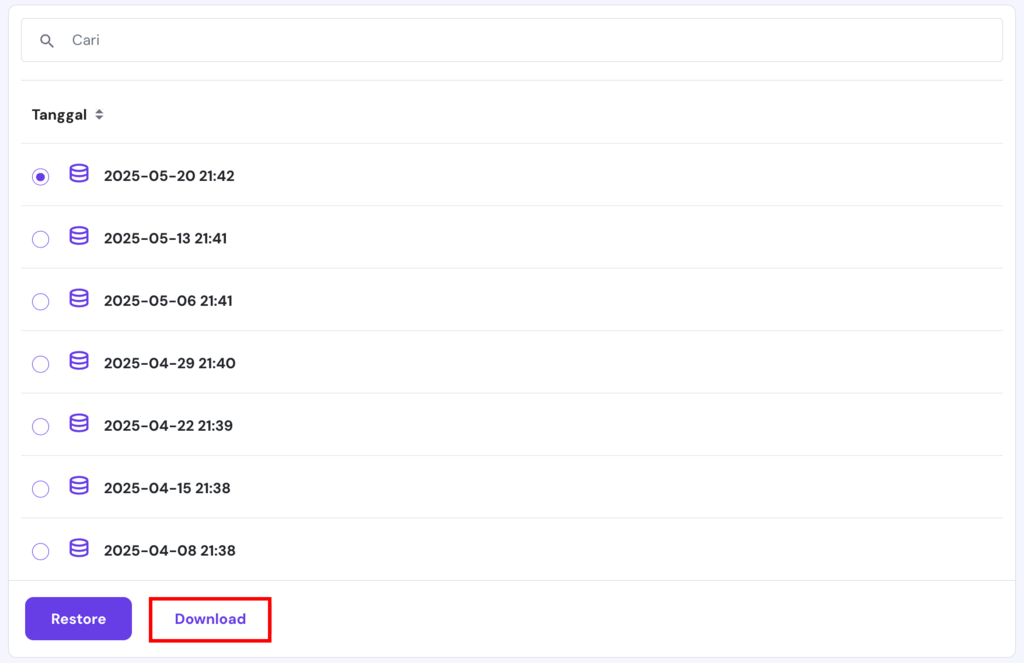Select the 2025-04-22 21:39 backup radio button

pyautogui.click(x=40, y=426)
